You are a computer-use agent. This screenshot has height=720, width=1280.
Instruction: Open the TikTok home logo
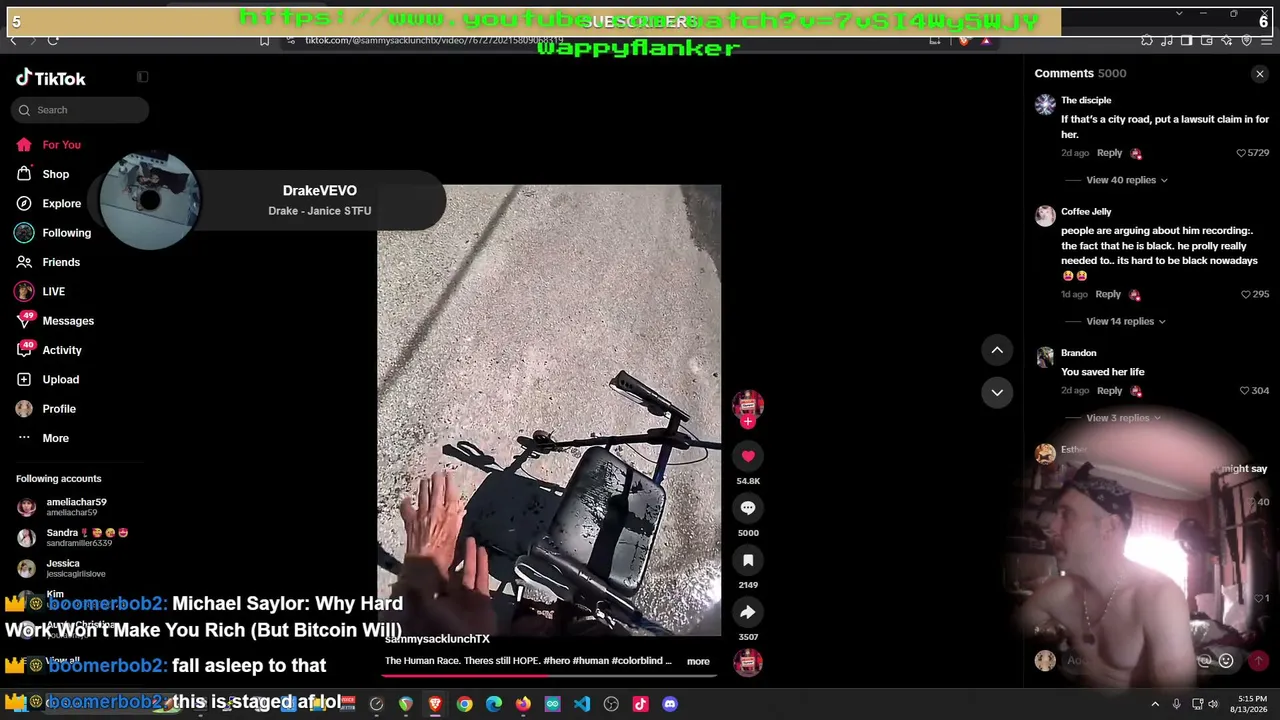pyautogui.click(x=51, y=78)
